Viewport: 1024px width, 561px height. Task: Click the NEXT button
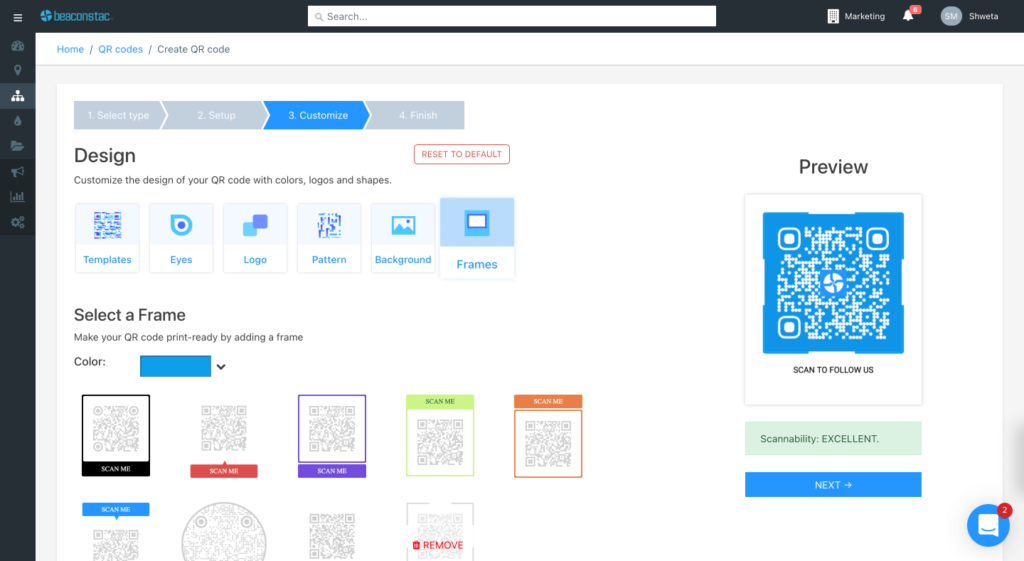coord(833,485)
